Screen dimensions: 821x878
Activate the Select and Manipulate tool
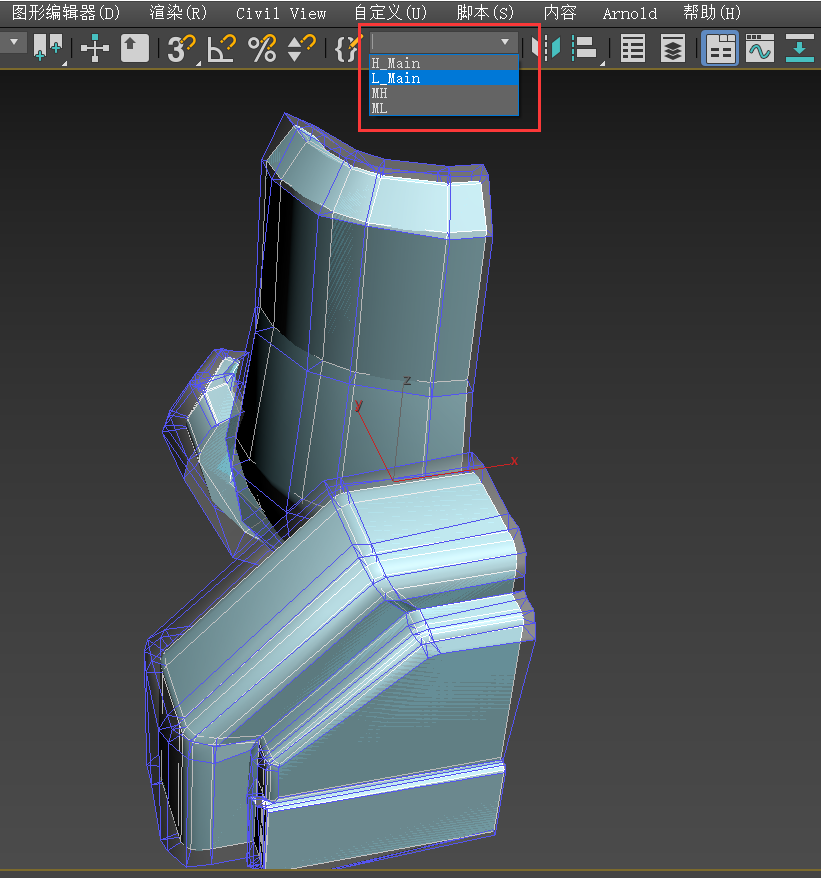pos(95,47)
